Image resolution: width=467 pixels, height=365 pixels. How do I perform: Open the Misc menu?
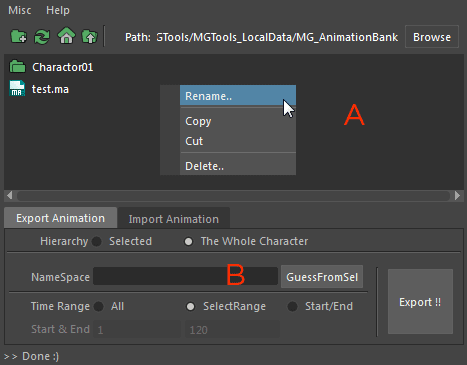click(x=20, y=10)
